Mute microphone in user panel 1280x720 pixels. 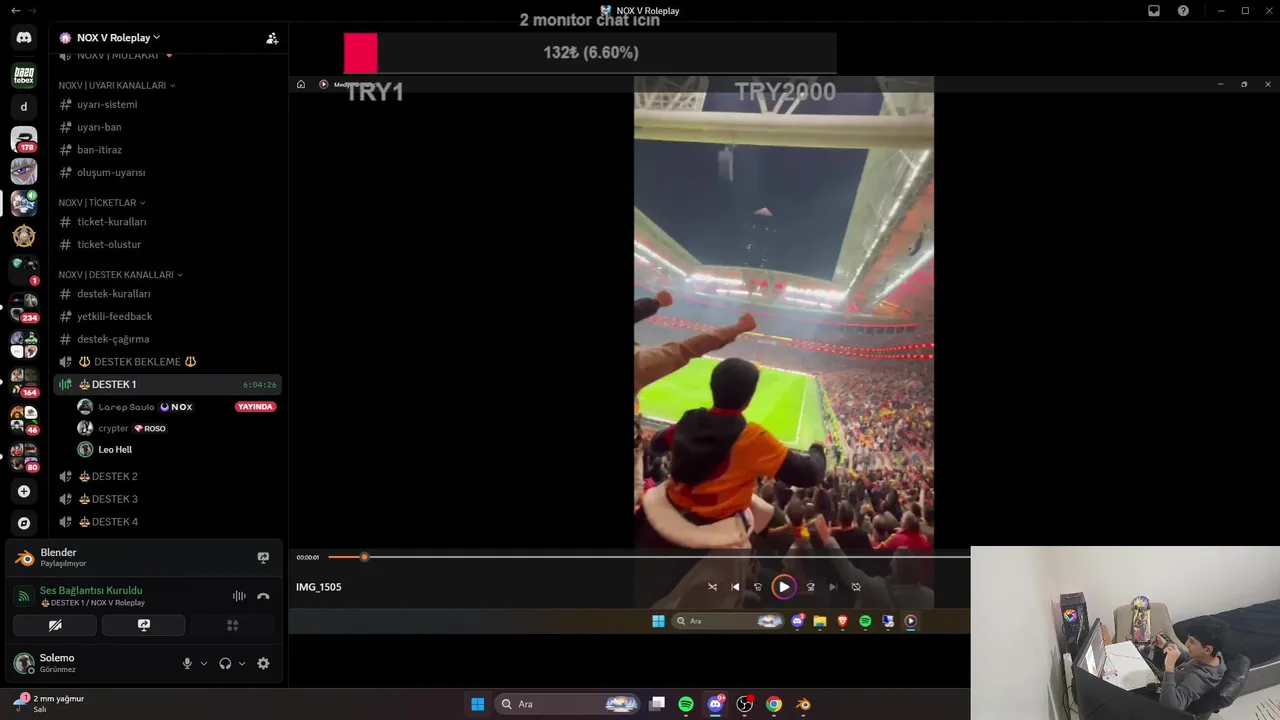(x=187, y=663)
